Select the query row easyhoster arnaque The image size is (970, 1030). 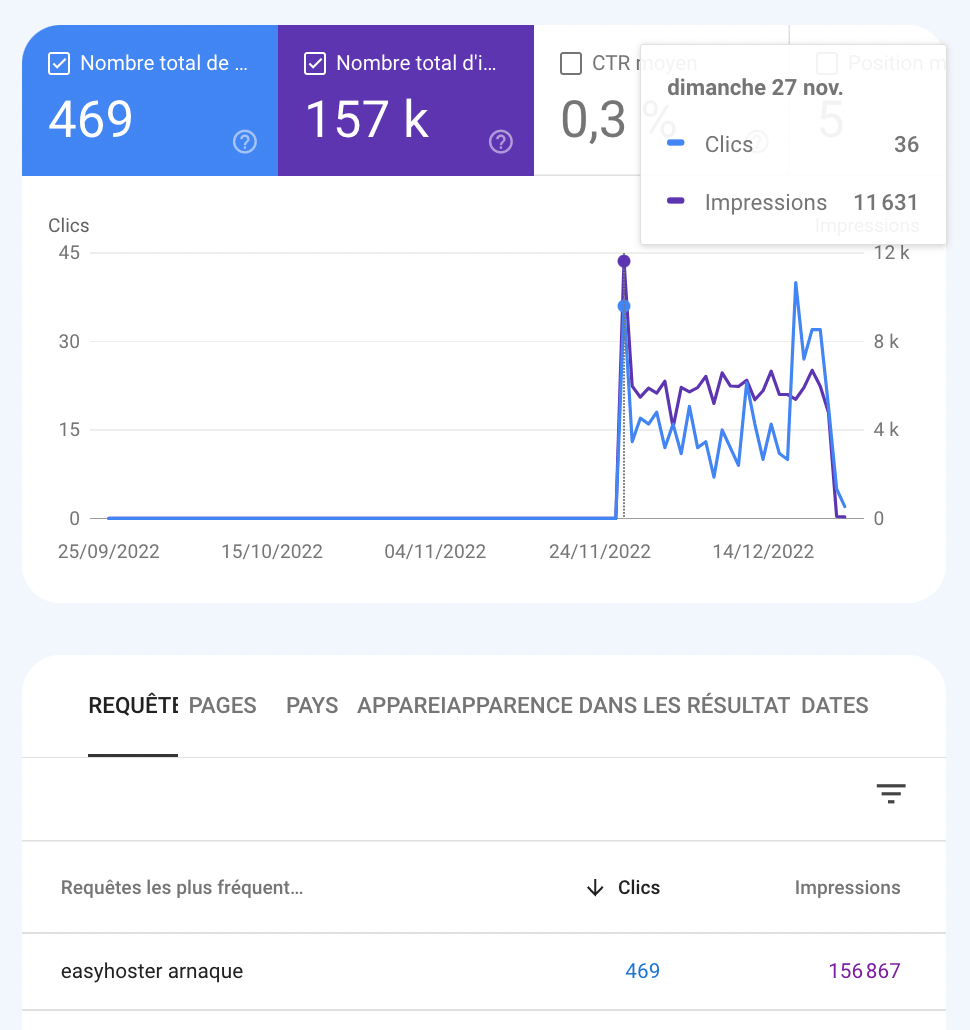[152, 971]
